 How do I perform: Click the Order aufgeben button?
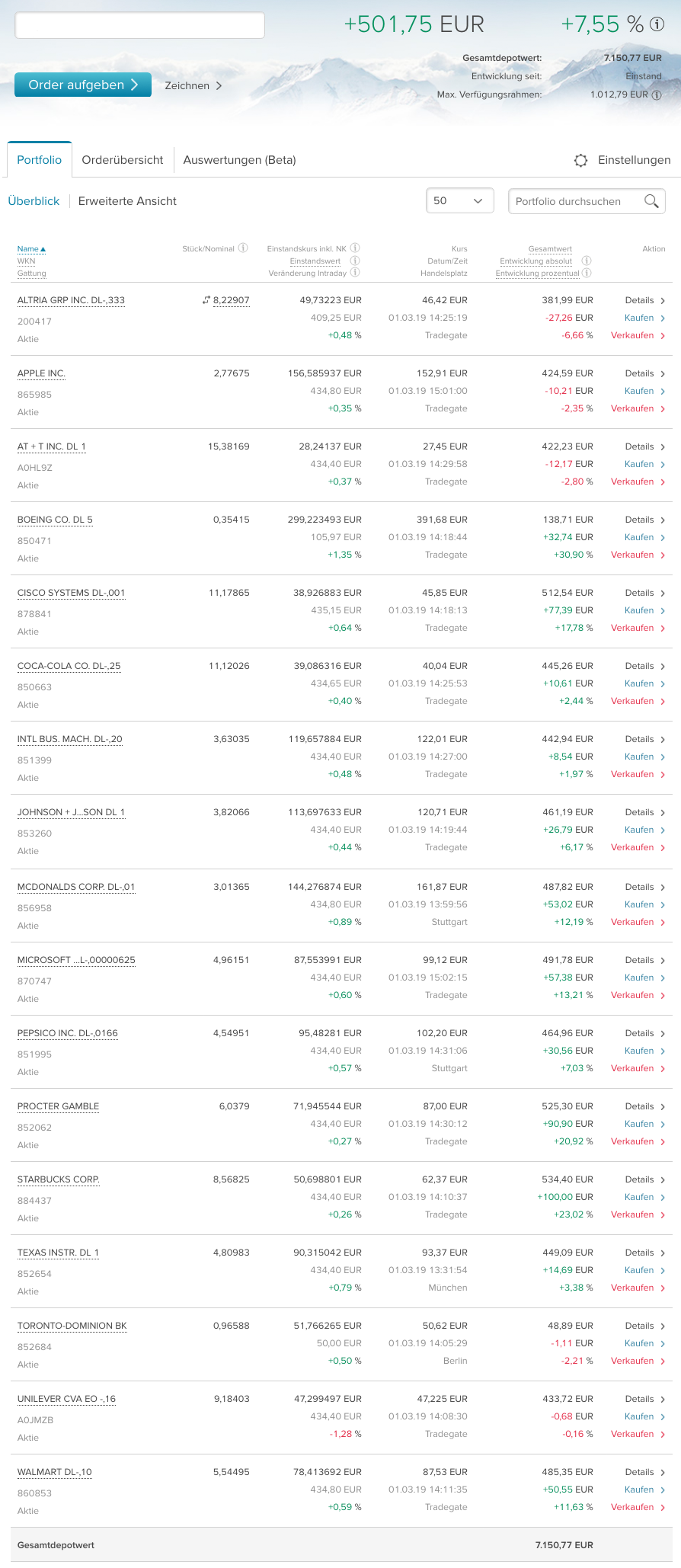tap(83, 85)
